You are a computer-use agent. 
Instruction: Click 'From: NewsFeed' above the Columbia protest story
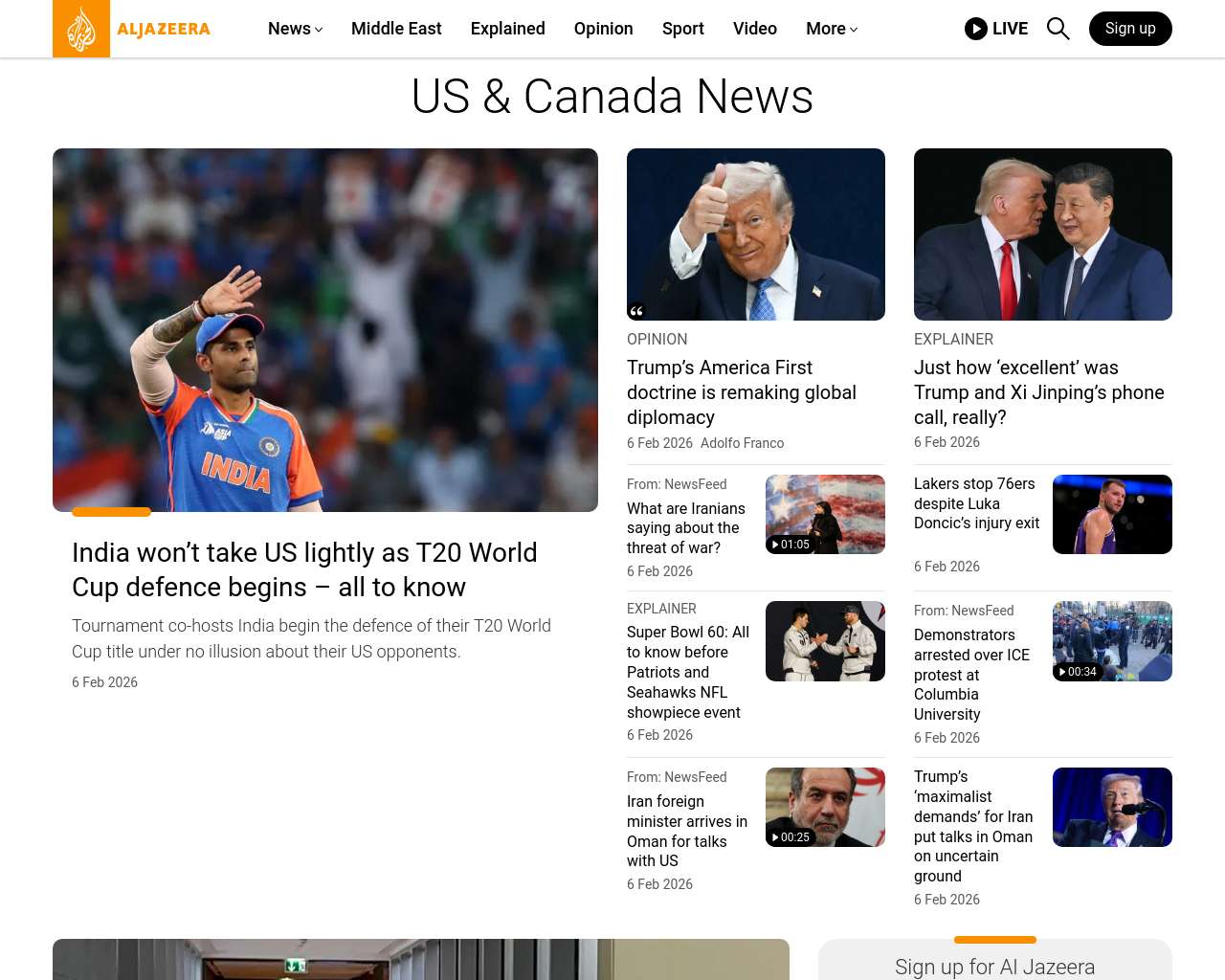(964, 611)
